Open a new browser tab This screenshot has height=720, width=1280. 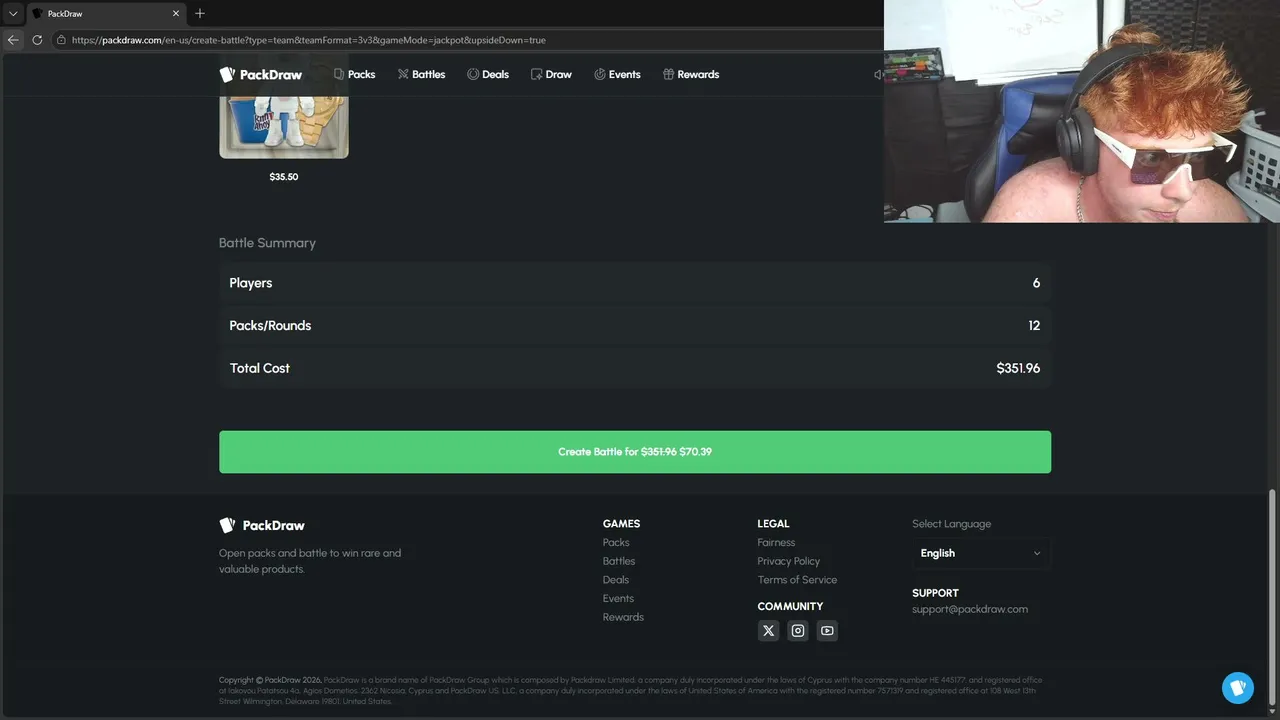tap(200, 13)
